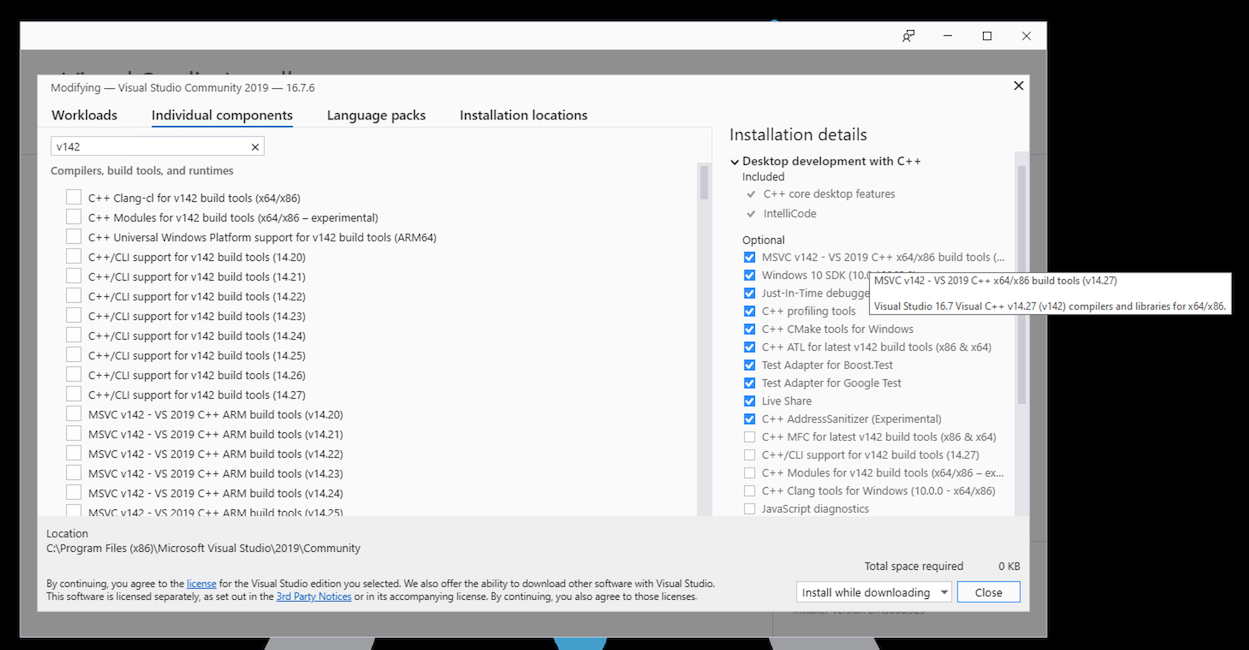The width and height of the screenshot is (1249, 650).
Task: Click the feedback icon in title bar
Action: pos(908,36)
